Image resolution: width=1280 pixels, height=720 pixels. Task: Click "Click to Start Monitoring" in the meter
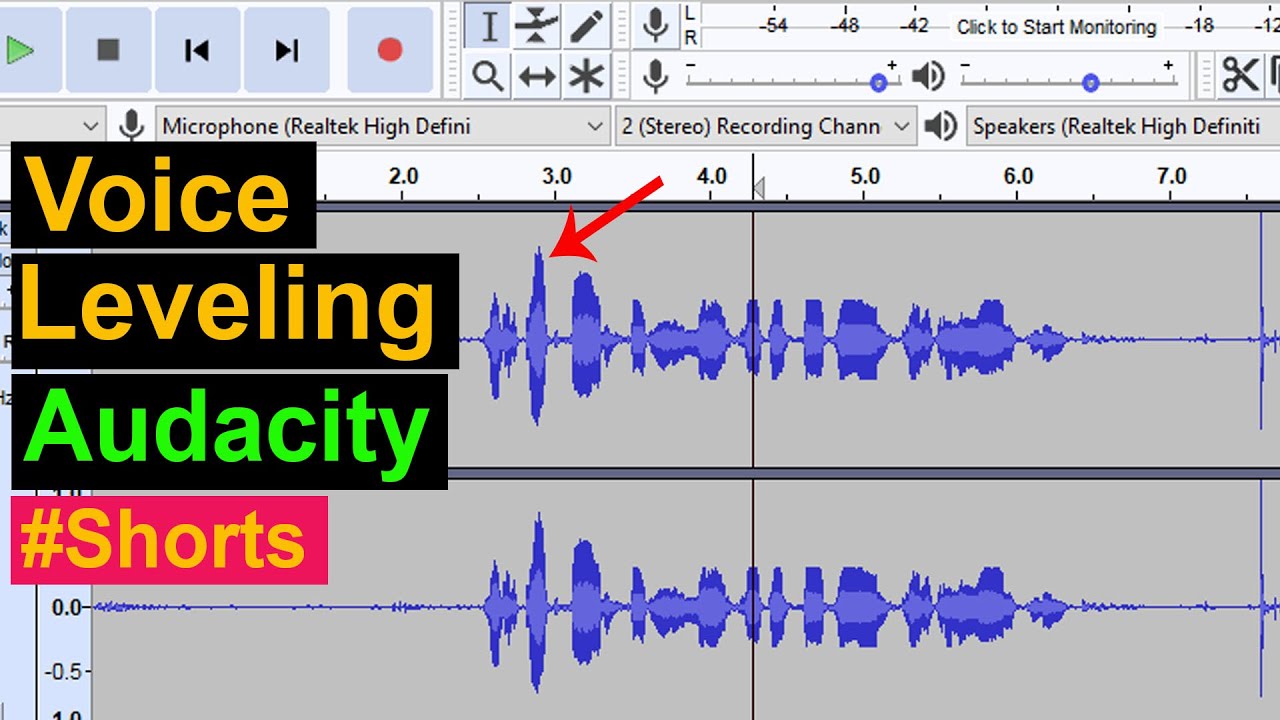[x=1056, y=27]
